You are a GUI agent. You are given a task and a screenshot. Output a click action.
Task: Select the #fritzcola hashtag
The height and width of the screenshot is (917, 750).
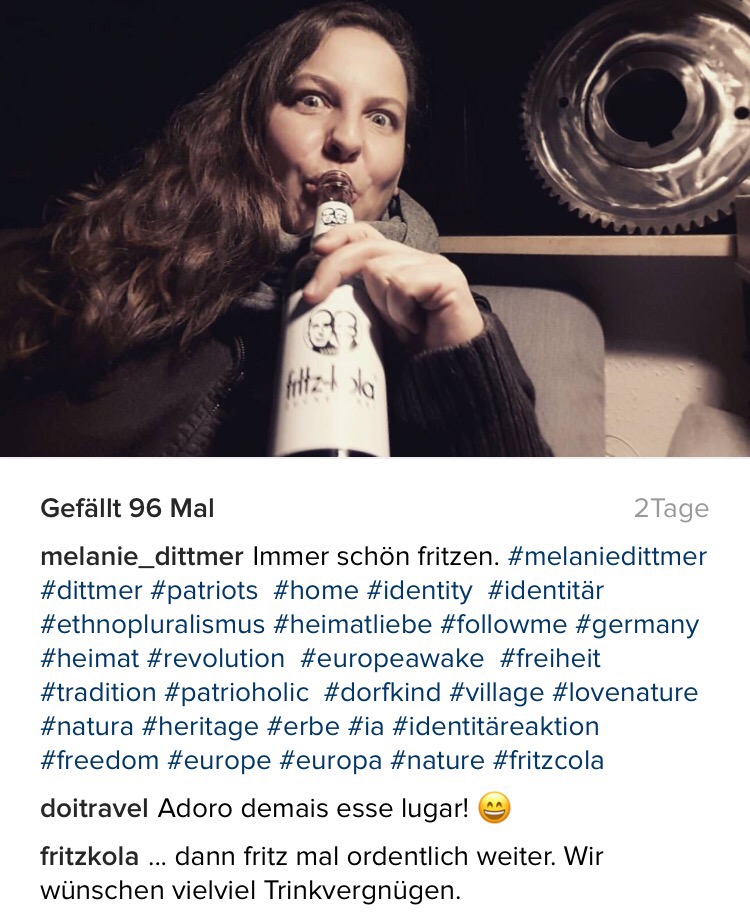click(548, 761)
